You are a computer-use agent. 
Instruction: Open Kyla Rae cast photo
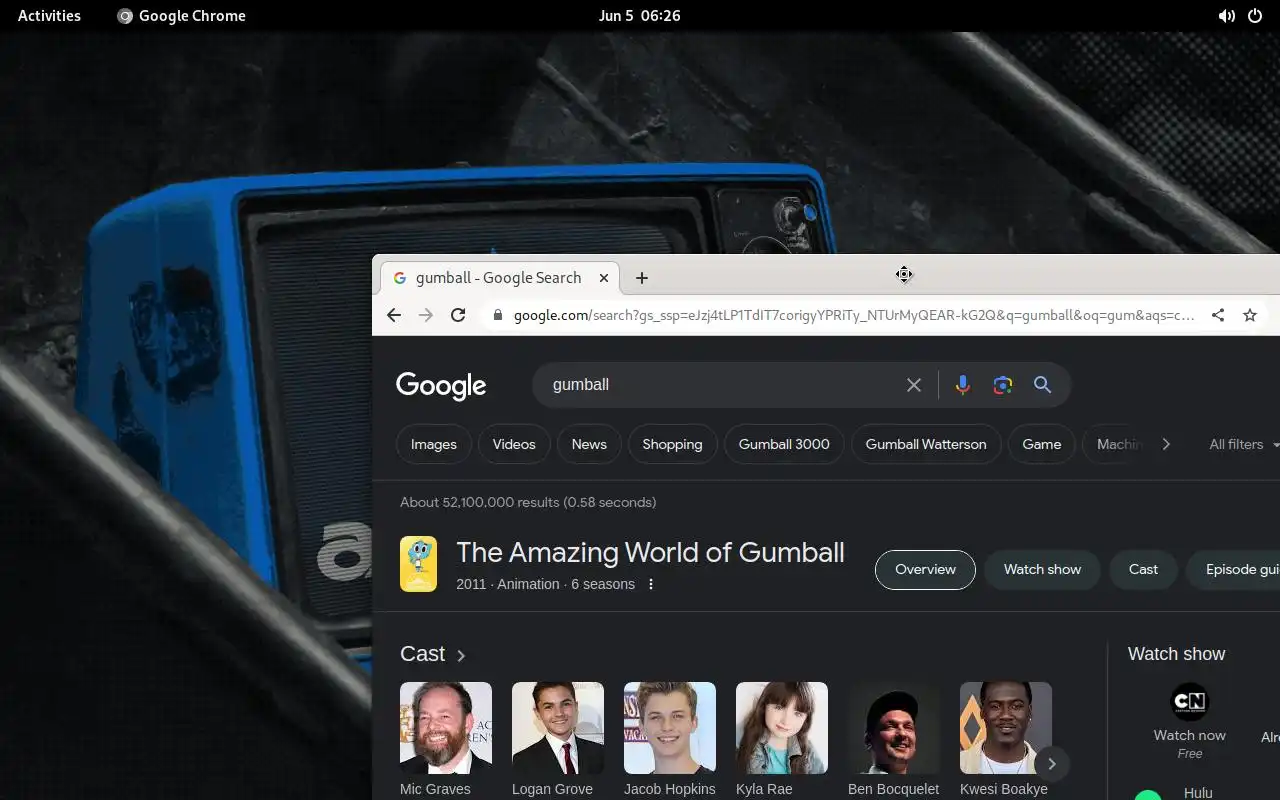tap(782, 728)
